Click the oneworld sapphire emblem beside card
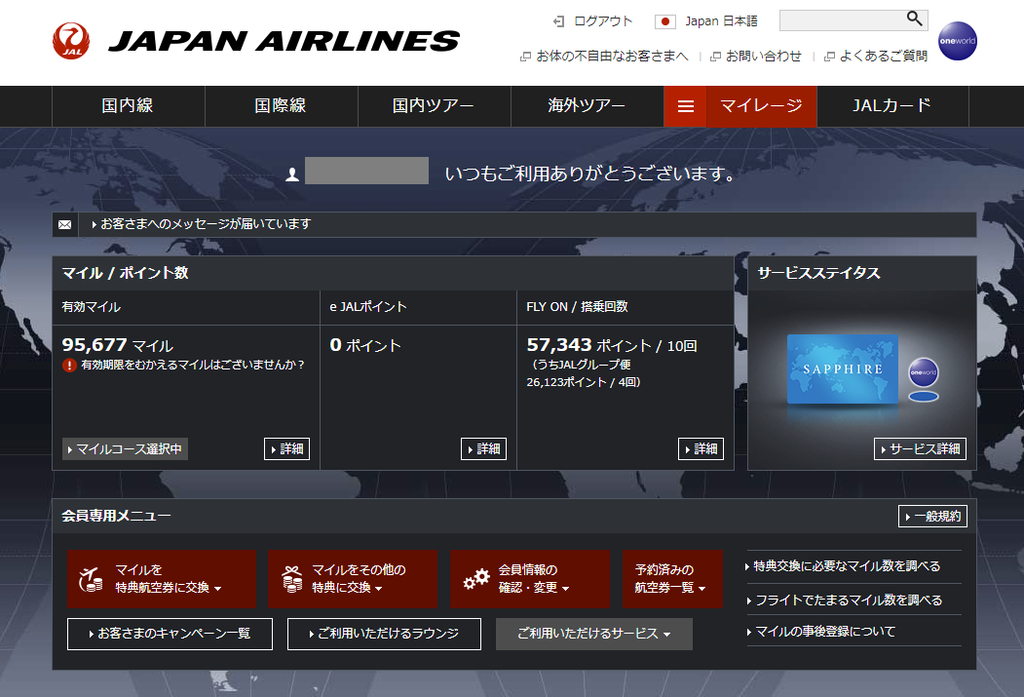Screen dimensions: 1024x697 [x=923, y=379]
